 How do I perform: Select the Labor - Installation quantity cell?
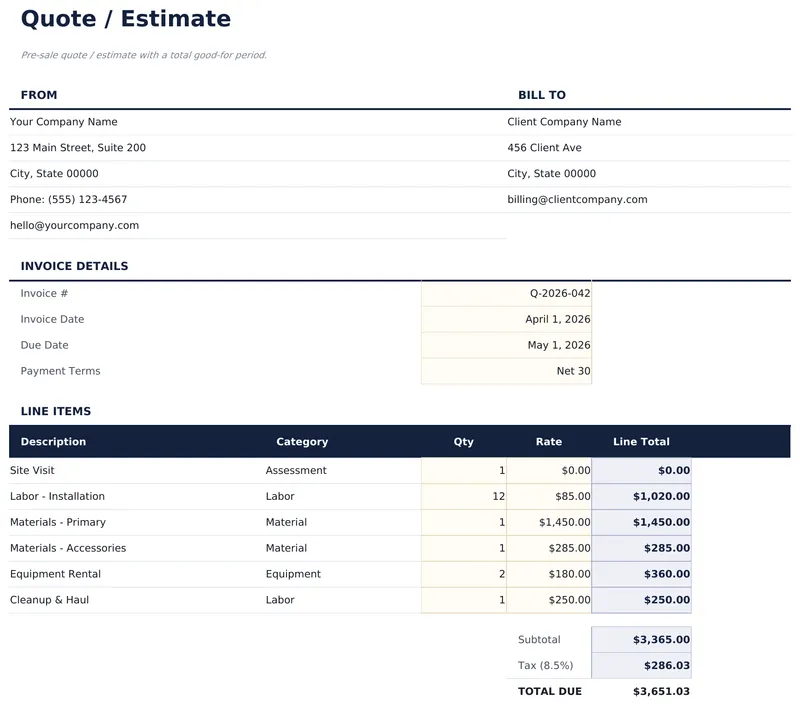pos(464,497)
